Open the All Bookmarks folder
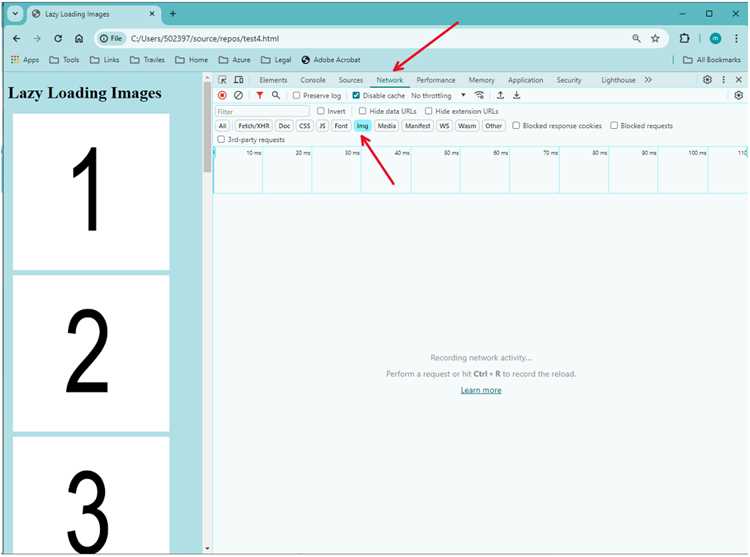 (712, 60)
